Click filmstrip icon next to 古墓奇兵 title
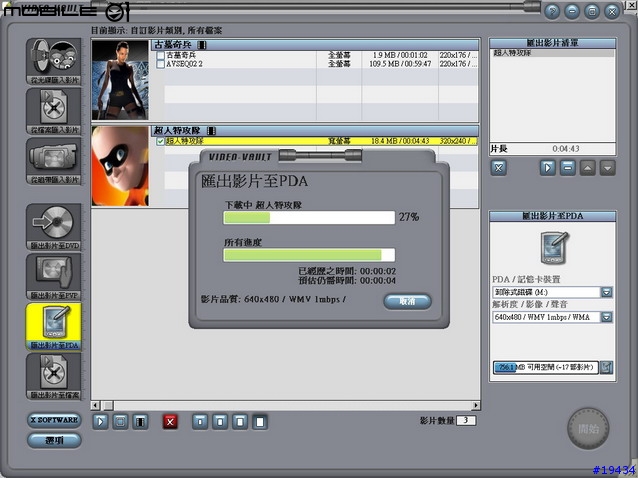 pos(202,45)
